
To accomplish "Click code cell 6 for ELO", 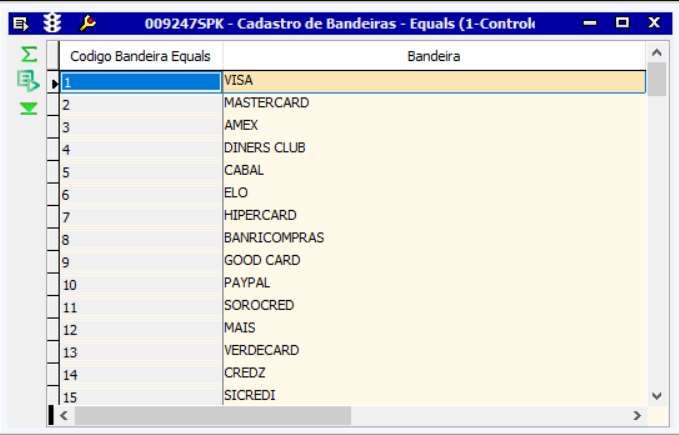I will tap(141, 194).
